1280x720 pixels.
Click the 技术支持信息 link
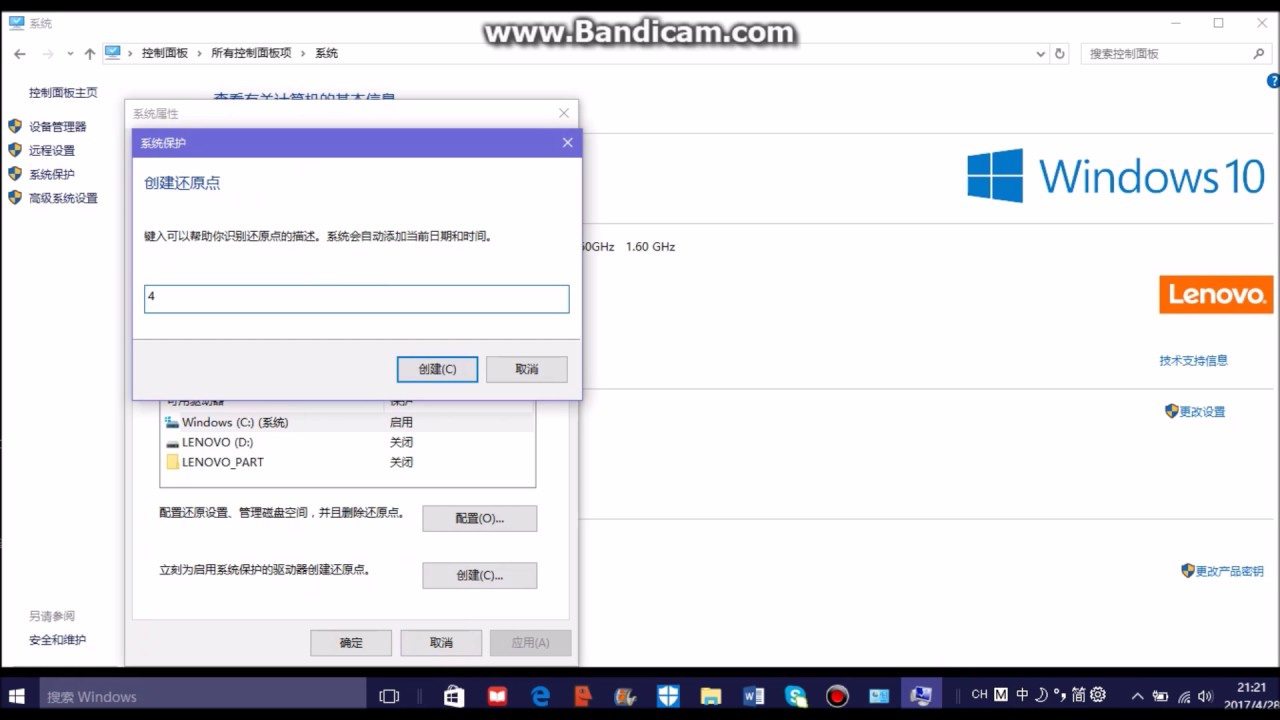[1194, 360]
